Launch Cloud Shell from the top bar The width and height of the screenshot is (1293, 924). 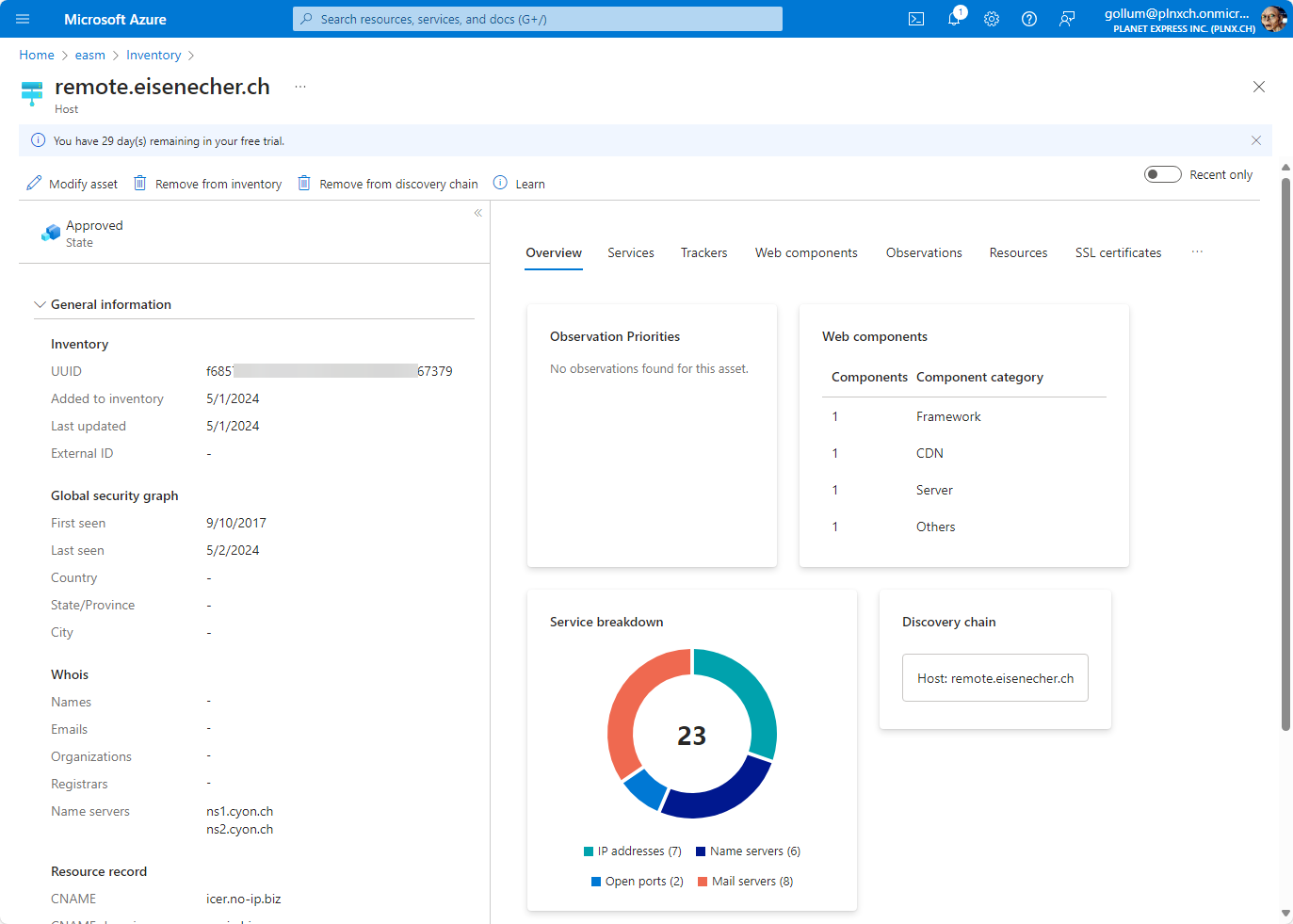[x=915, y=19]
